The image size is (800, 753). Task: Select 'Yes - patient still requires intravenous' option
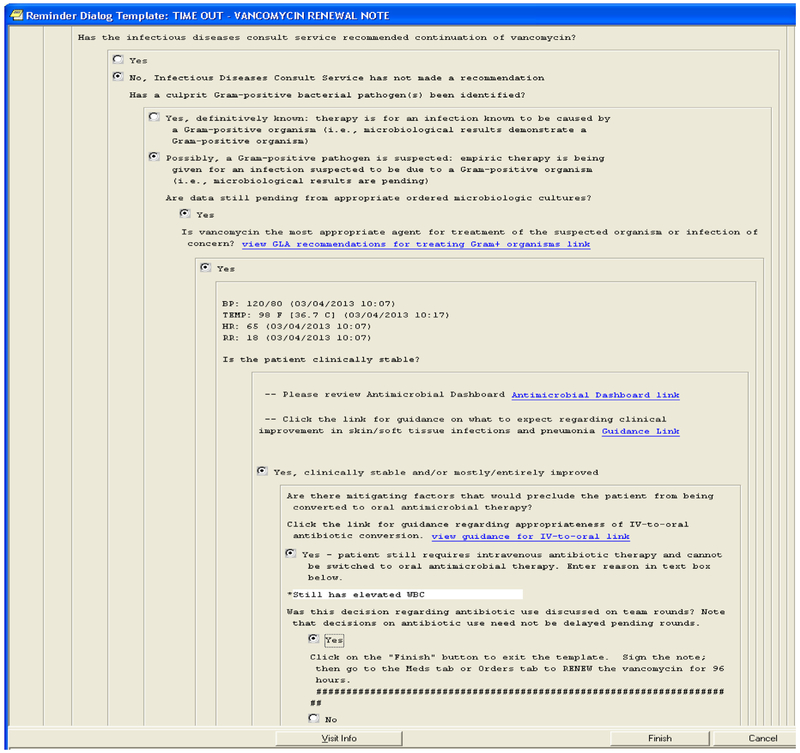pos(291,553)
